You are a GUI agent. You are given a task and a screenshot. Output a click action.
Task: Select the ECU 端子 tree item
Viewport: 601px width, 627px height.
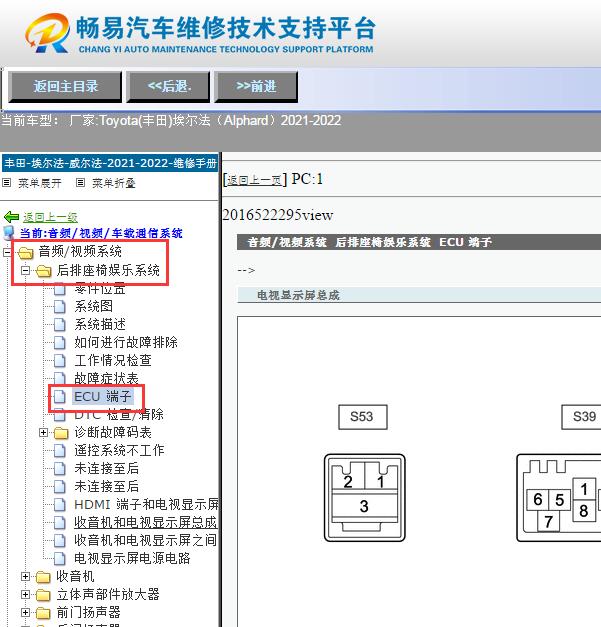103,397
